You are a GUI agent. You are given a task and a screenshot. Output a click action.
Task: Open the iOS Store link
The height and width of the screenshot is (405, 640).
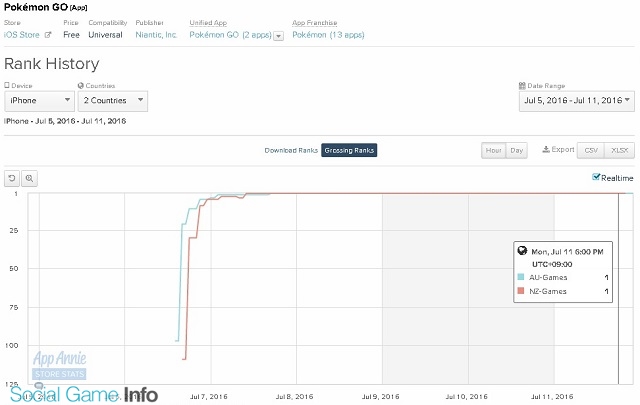point(22,35)
